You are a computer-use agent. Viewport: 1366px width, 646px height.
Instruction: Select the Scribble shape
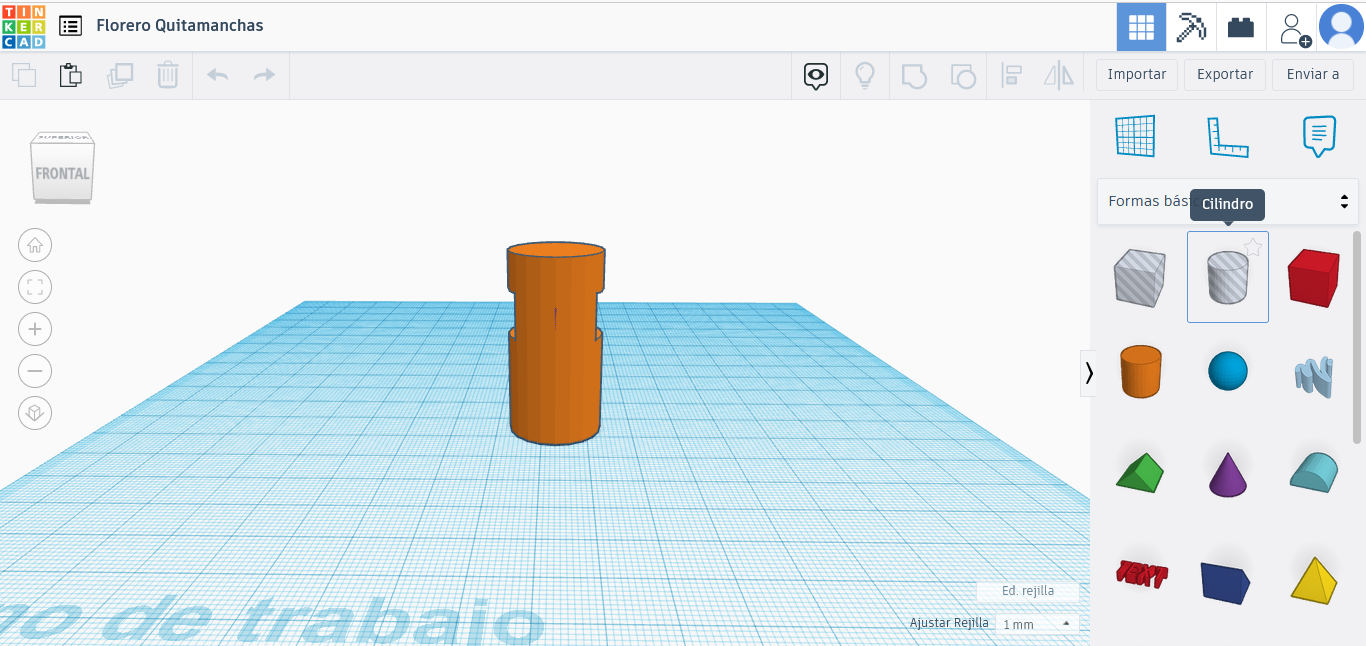click(1313, 376)
